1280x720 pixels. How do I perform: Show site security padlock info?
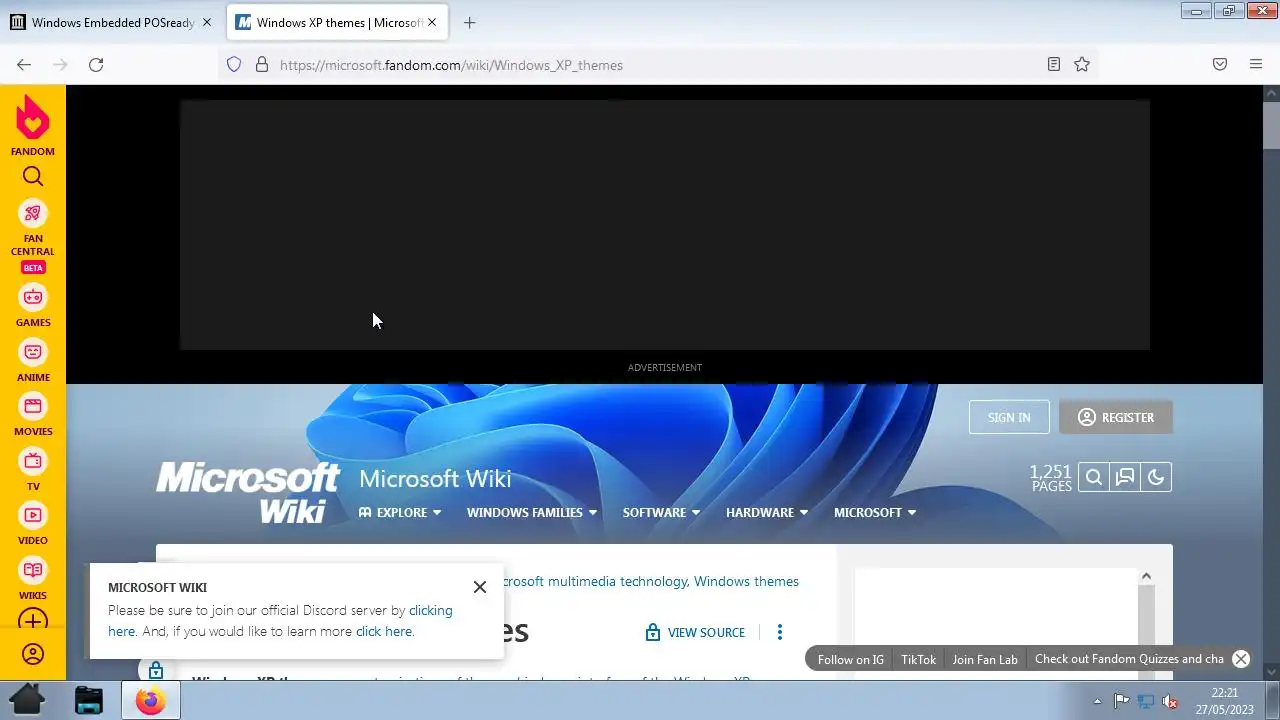coord(262,64)
